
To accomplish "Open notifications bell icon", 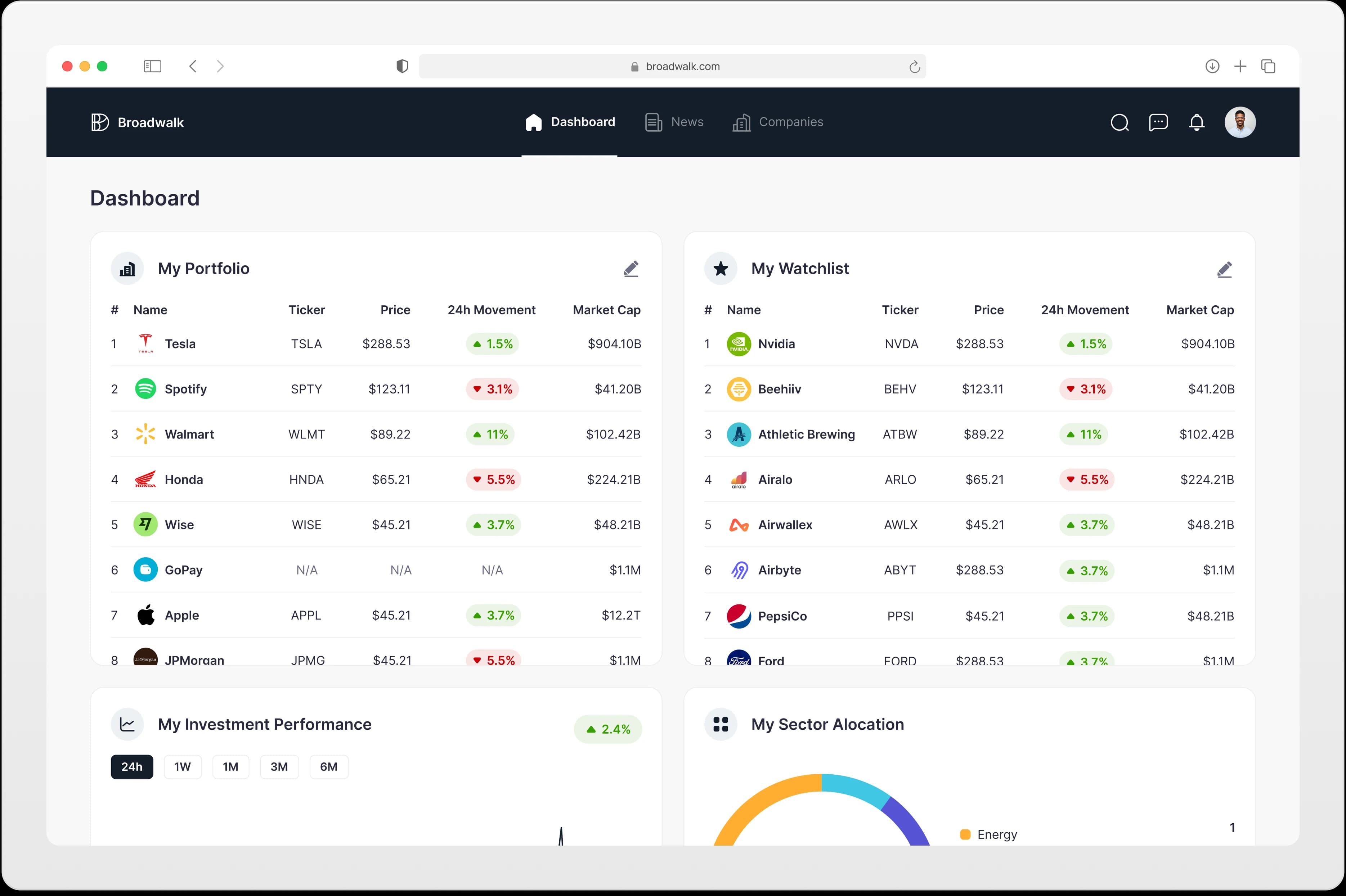I will (1196, 122).
